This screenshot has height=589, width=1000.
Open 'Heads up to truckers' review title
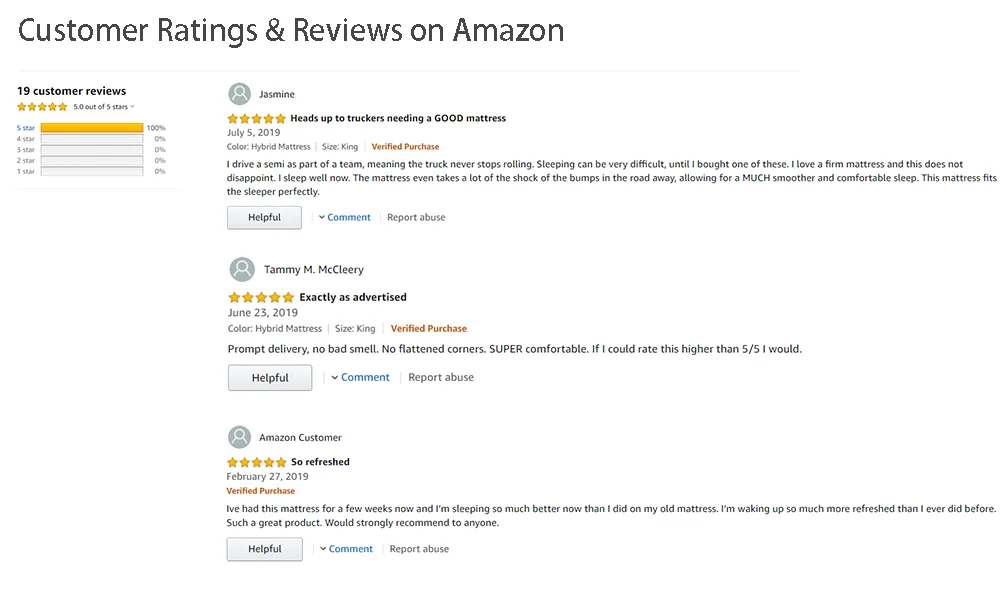coord(398,118)
